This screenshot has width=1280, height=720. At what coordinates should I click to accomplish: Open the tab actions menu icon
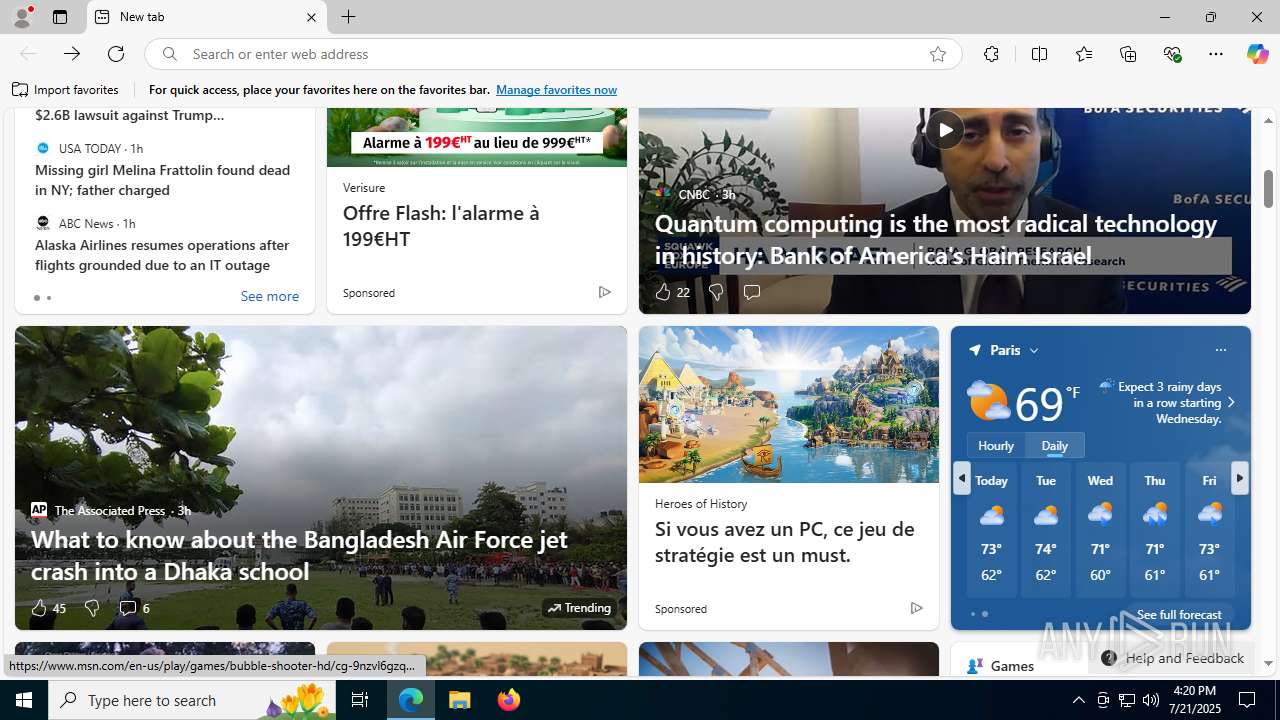(60, 17)
